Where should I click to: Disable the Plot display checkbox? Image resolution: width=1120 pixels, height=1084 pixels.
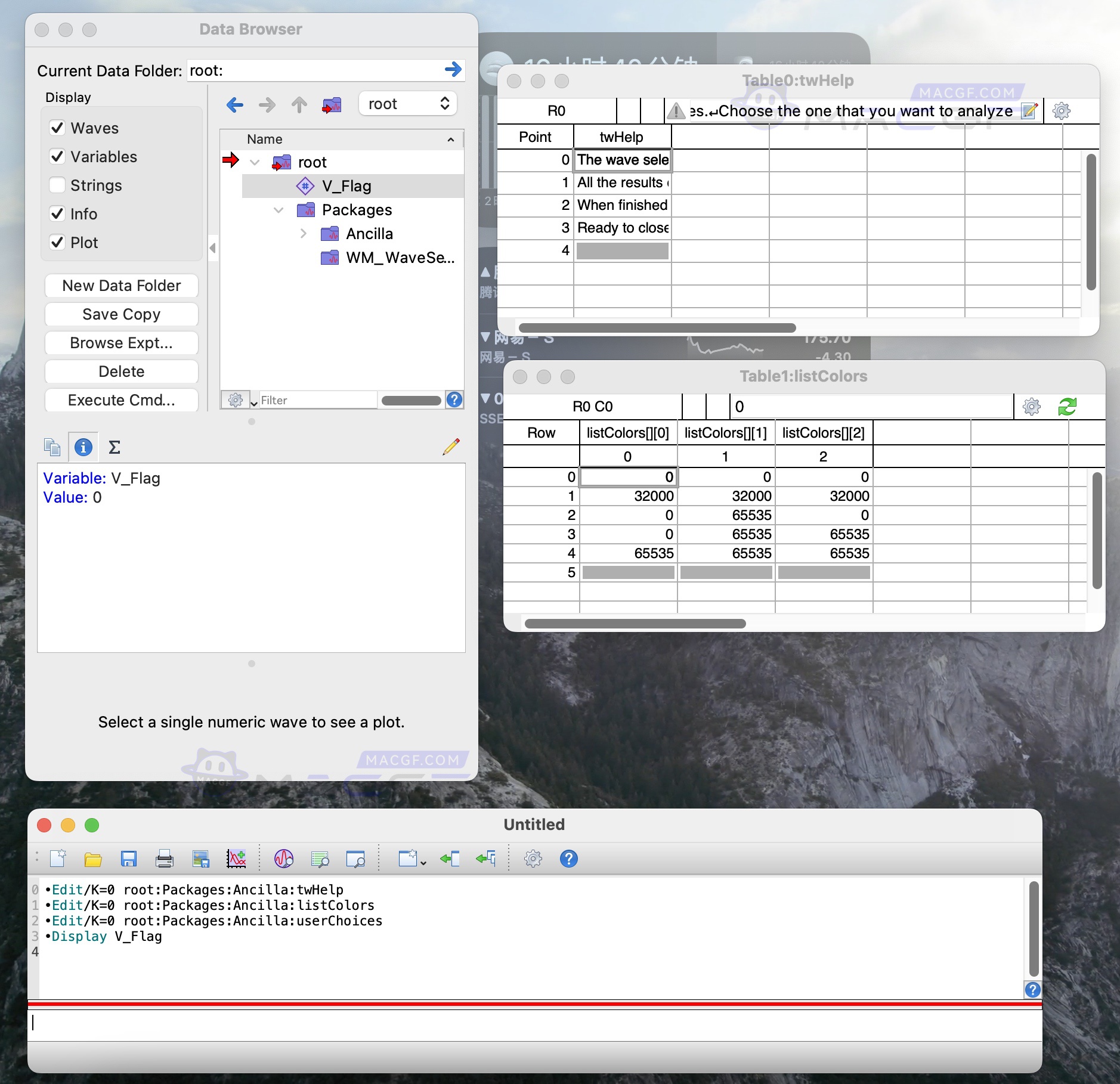pos(57,242)
